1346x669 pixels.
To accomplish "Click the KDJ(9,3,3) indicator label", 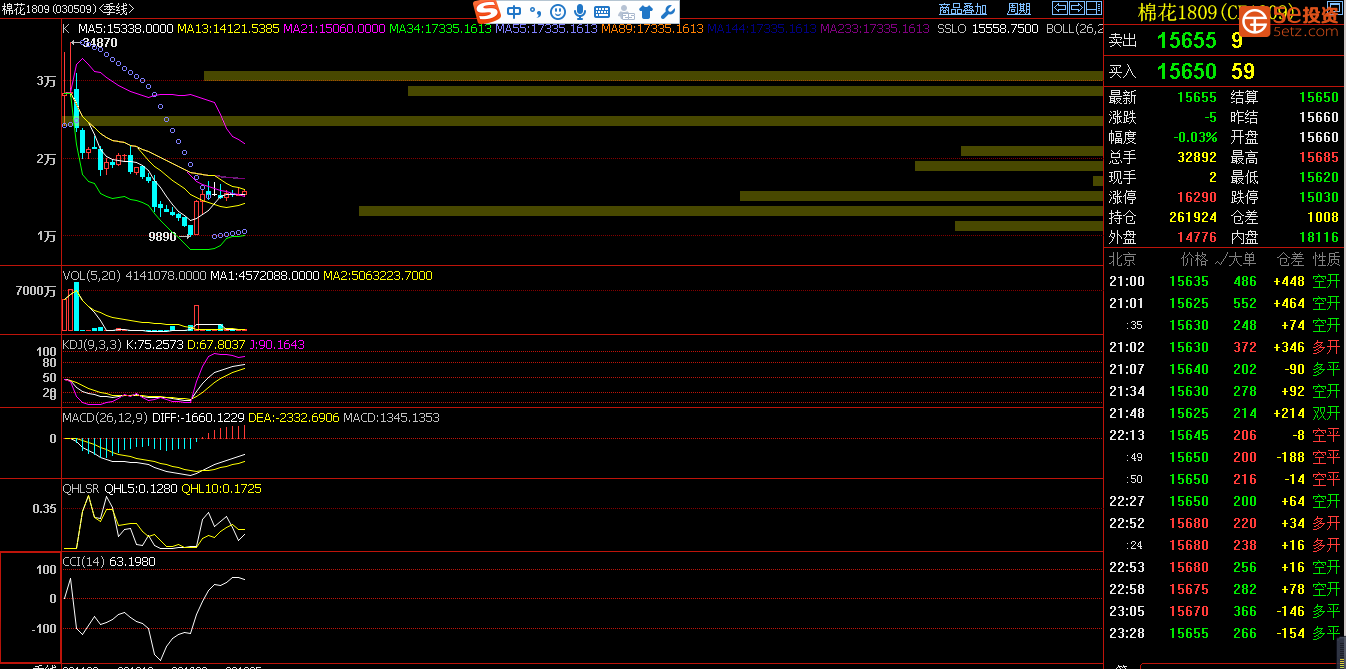I will click(92, 345).
